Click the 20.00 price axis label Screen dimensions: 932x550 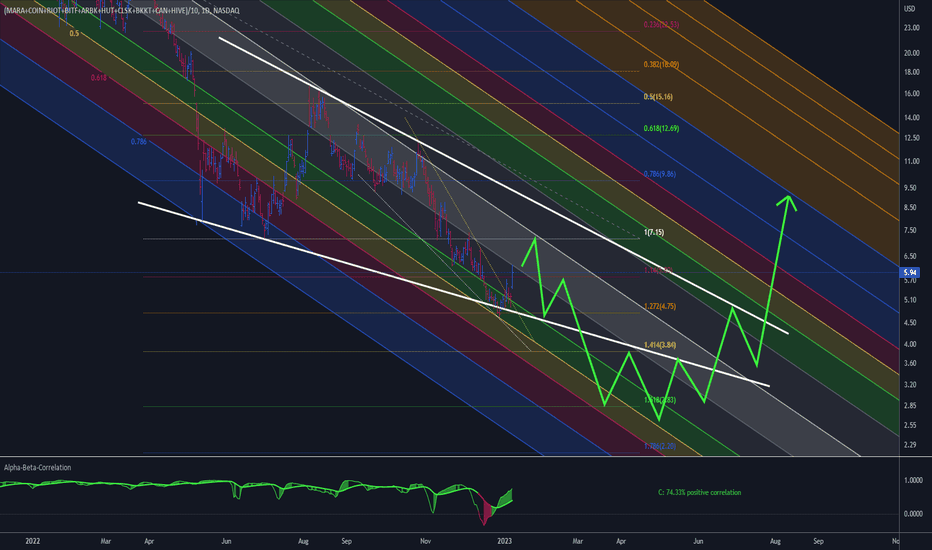tap(911, 53)
